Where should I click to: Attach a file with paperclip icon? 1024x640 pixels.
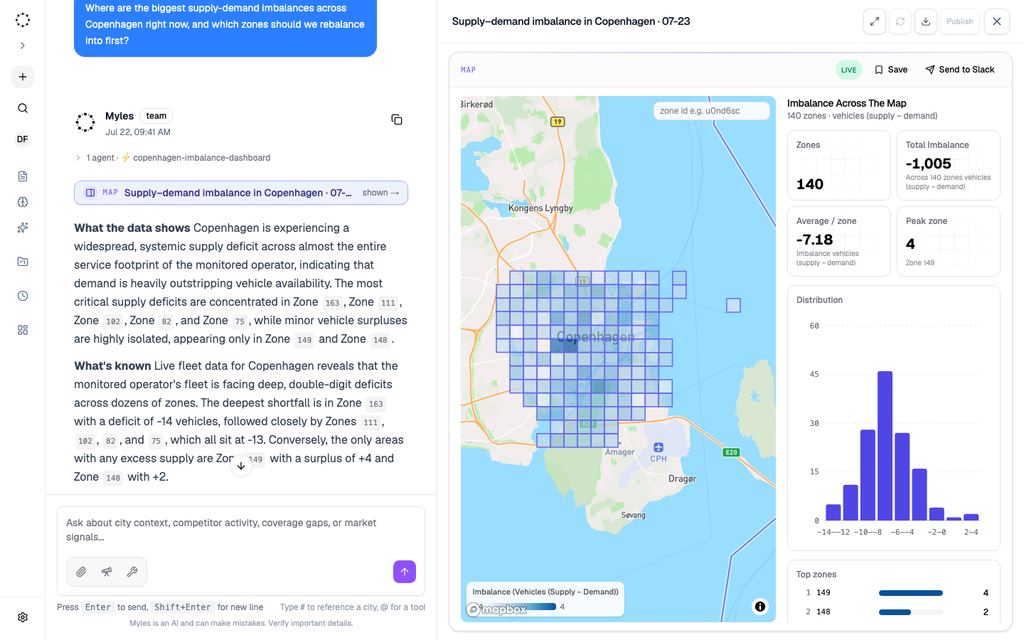point(80,571)
